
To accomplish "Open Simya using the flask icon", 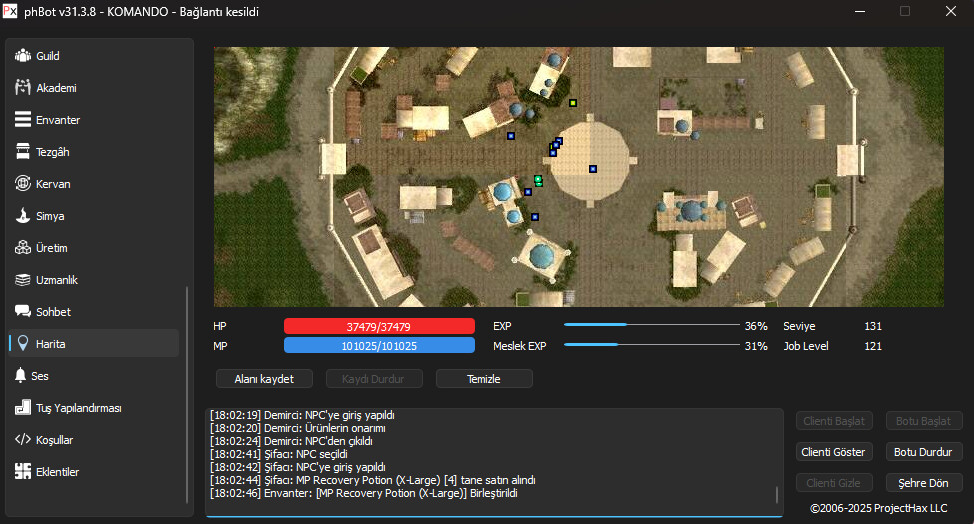I will [x=23, y=216].
